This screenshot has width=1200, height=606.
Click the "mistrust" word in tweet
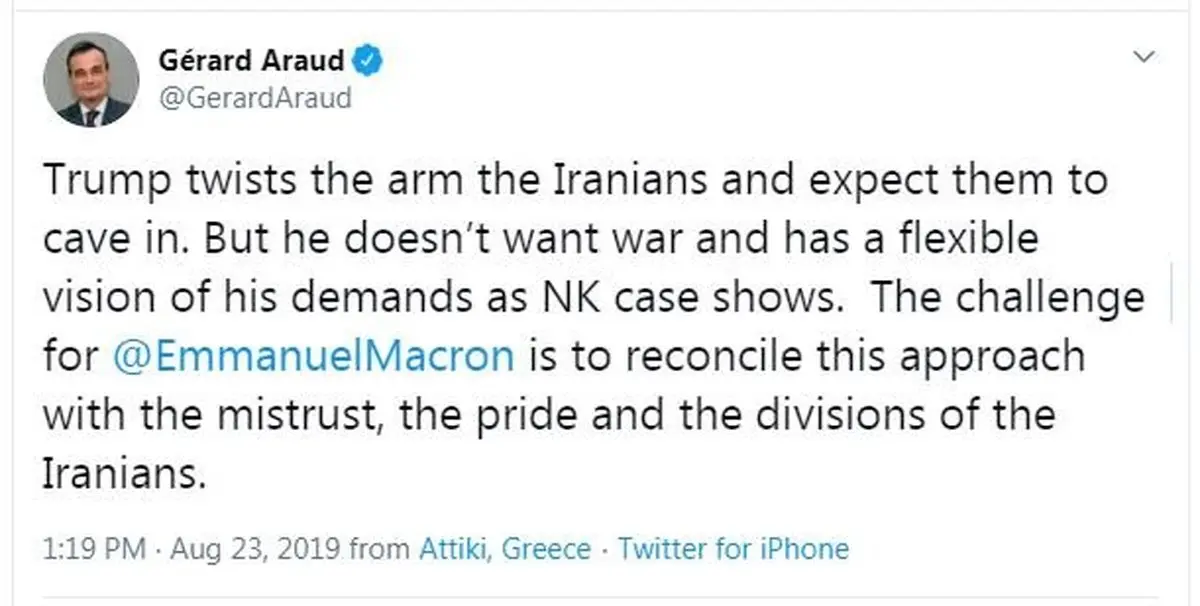pos(297,415)
